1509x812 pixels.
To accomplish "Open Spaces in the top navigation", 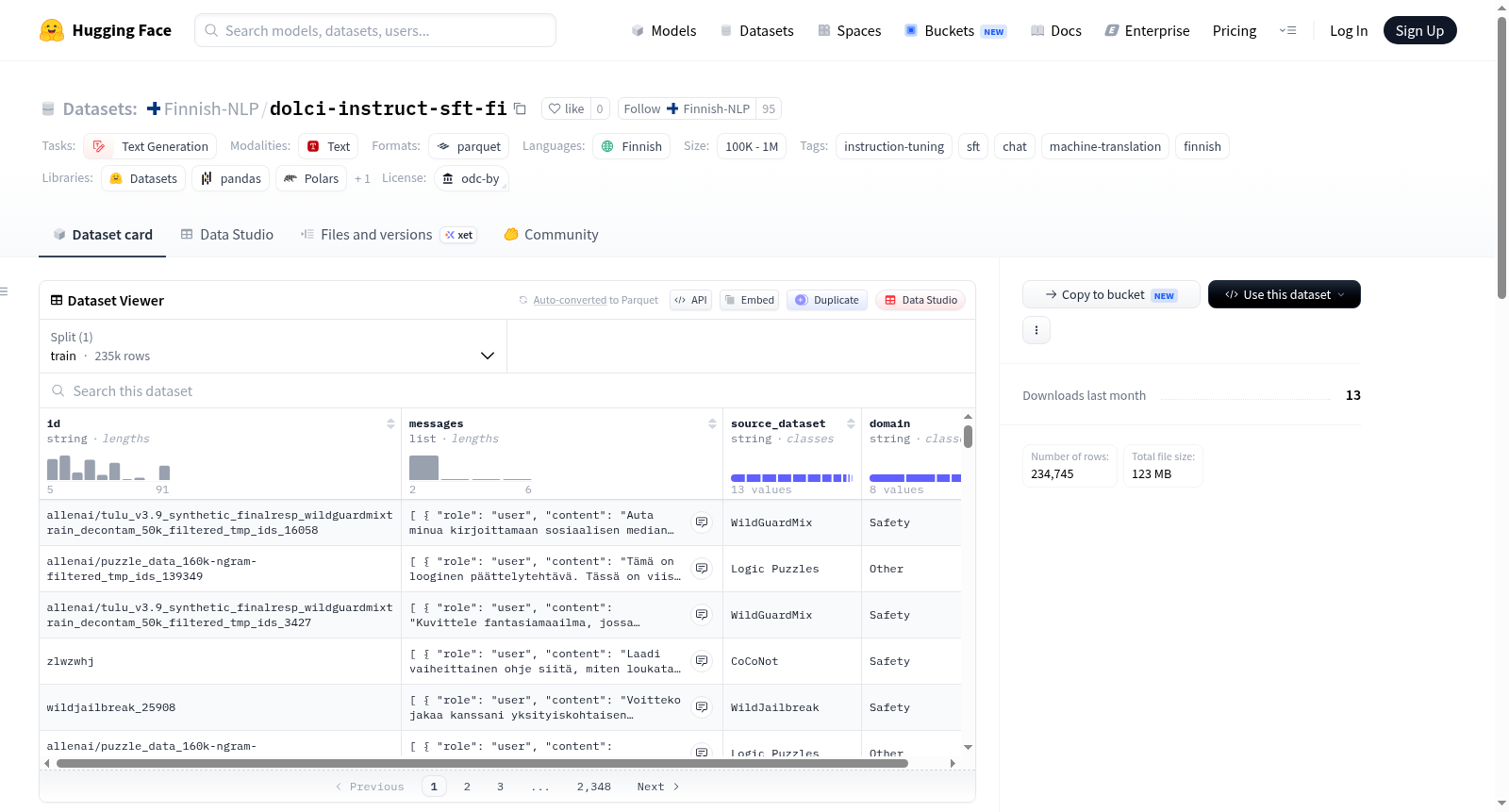I will tap(849, 30).
